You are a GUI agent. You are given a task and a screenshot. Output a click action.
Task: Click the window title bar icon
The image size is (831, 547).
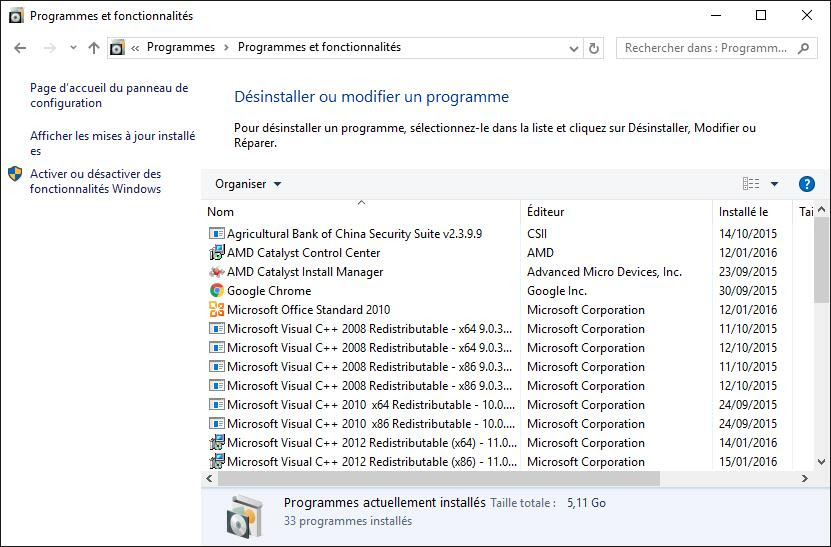[x=16, y=16]
